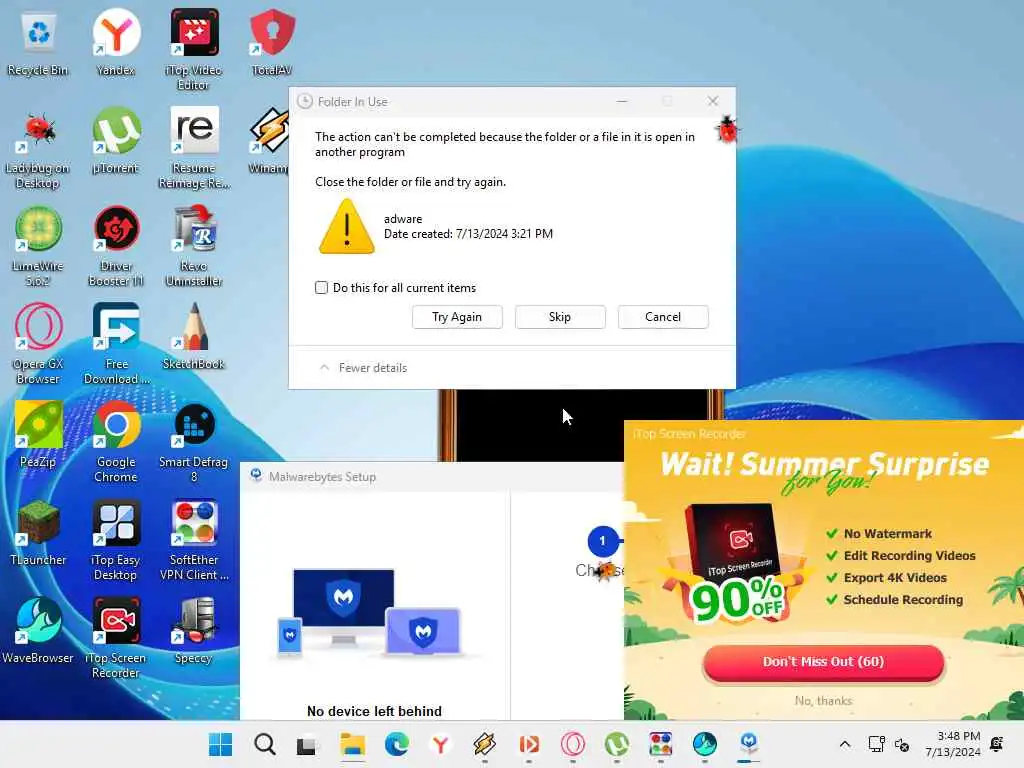Cancel the Folder In Use dialog

pyautogui.click(x=663, y=317)
